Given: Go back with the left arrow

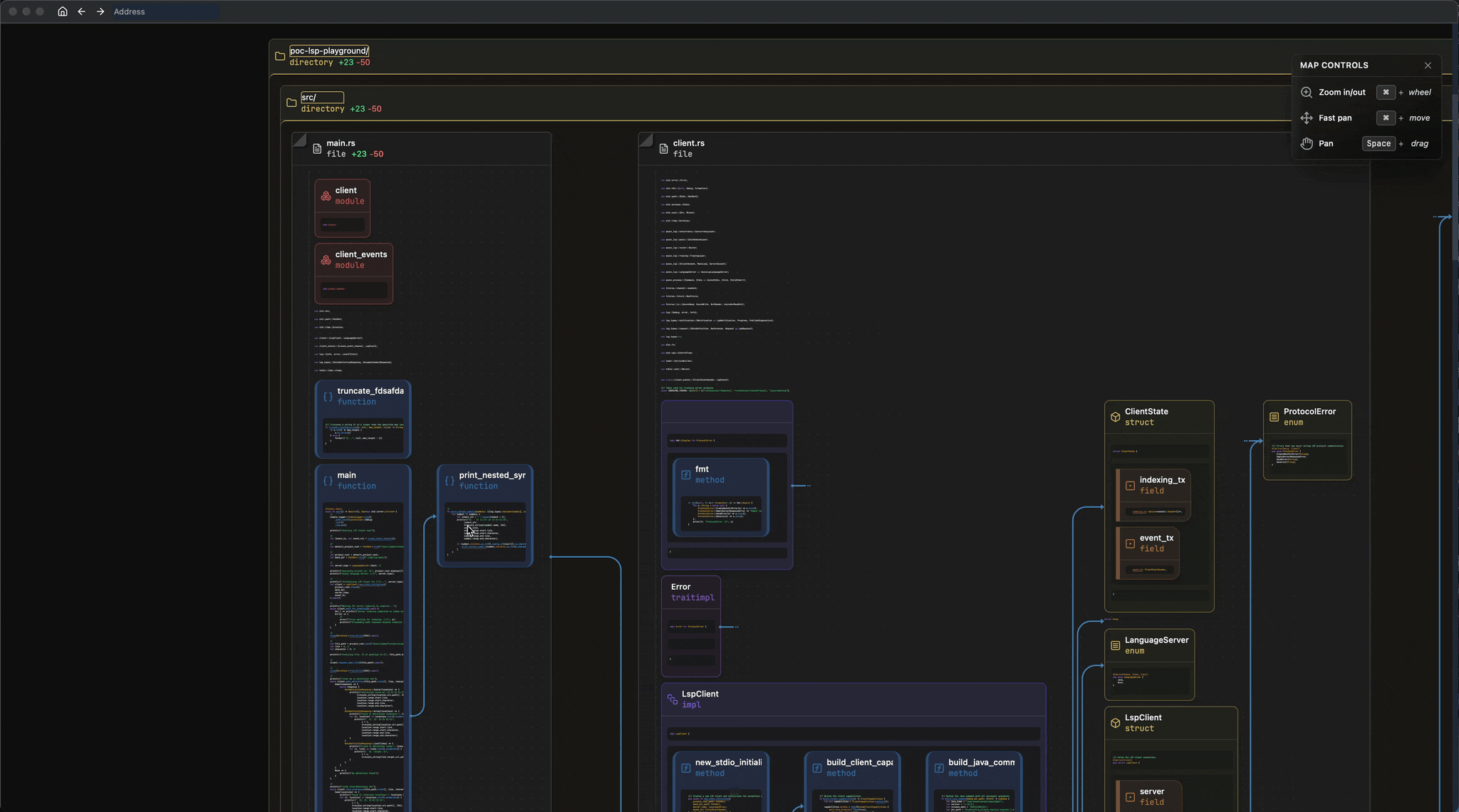Looking at the screenshot, I should [x=81, y=11].
